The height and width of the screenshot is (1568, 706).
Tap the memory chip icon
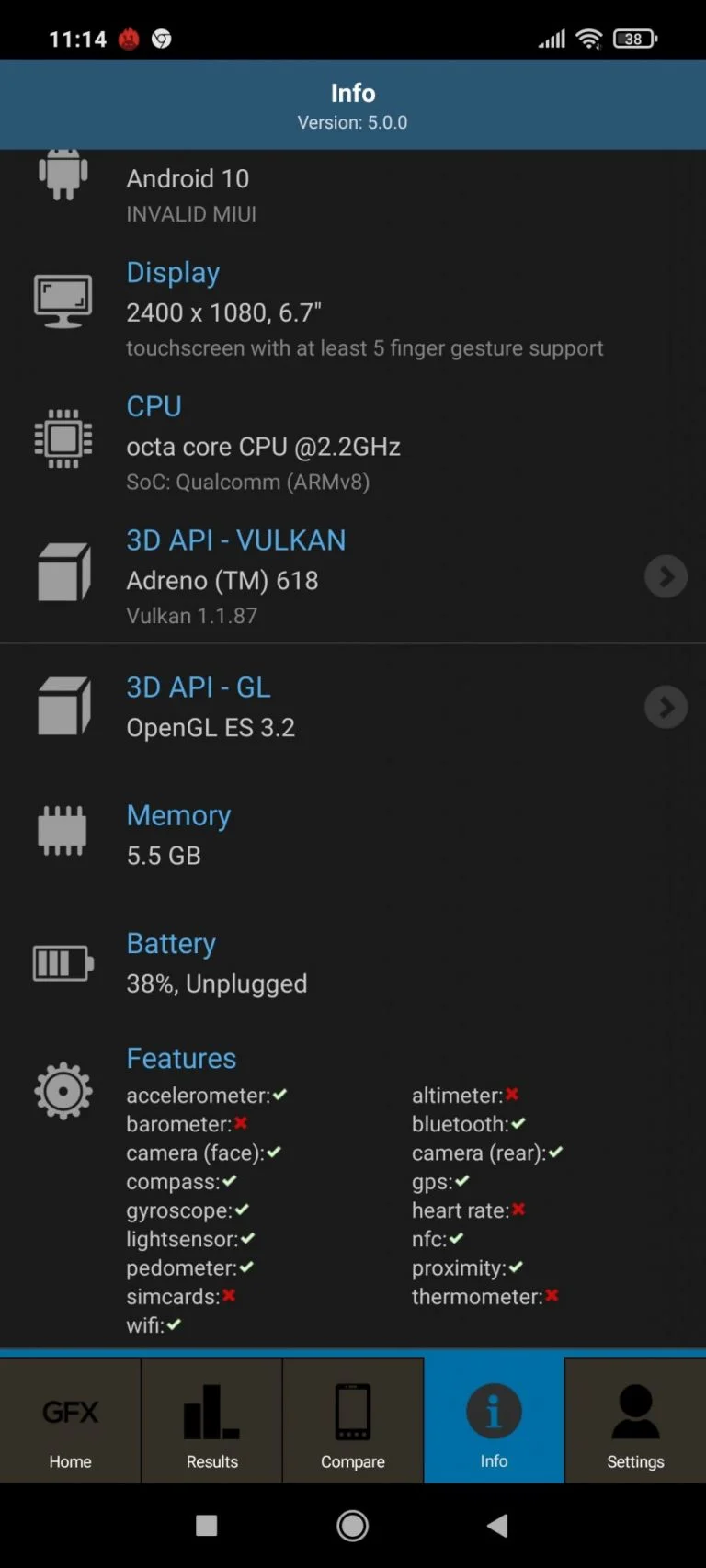63,830
